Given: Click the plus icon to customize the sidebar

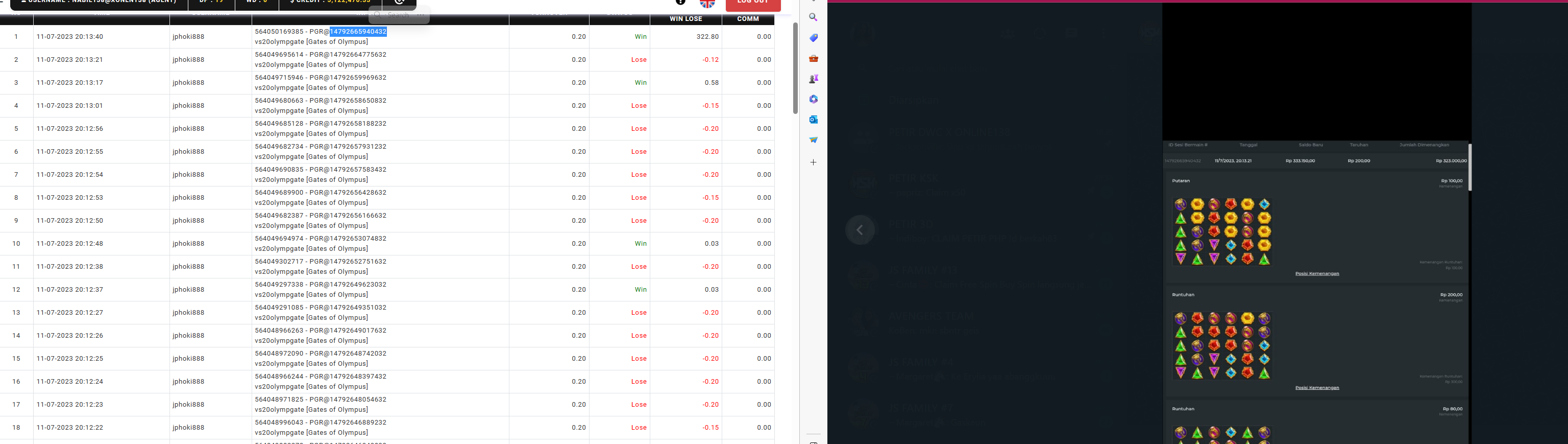Looking at the screenshot, I should click(813, 162).
